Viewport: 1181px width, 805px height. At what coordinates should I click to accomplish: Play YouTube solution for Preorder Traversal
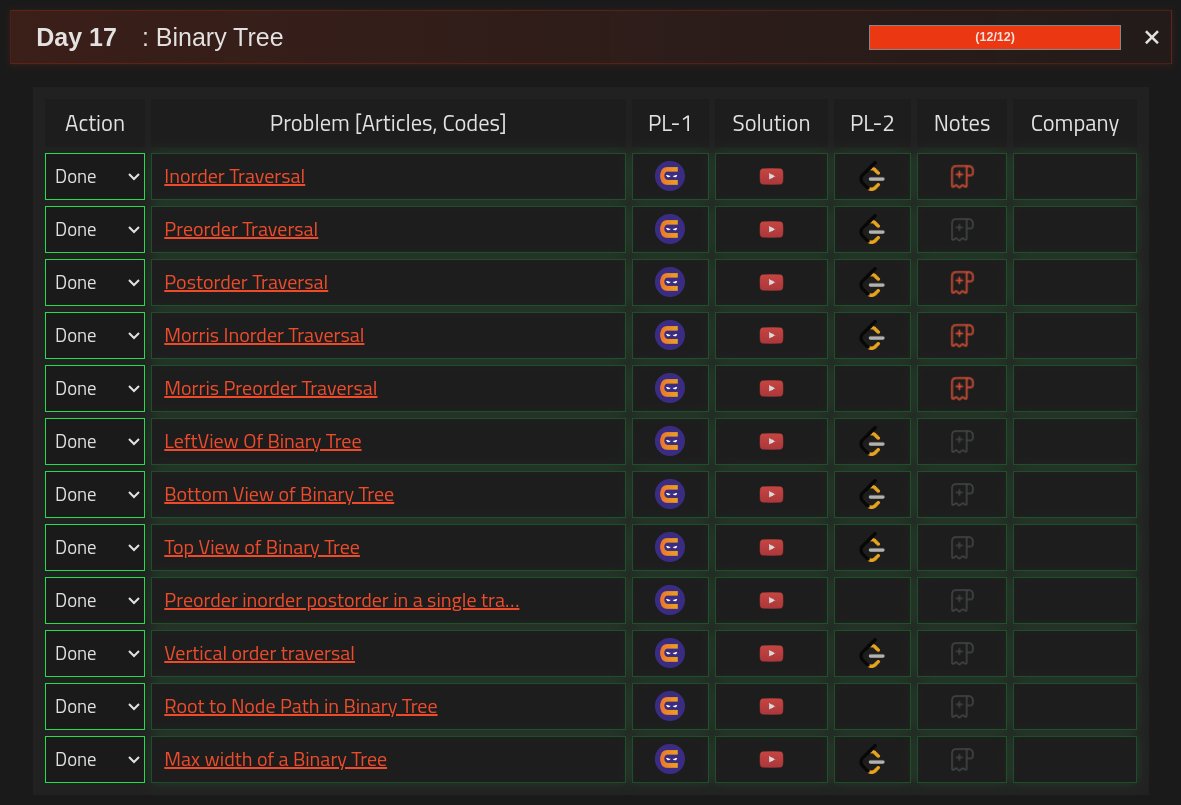pos(771,229)
